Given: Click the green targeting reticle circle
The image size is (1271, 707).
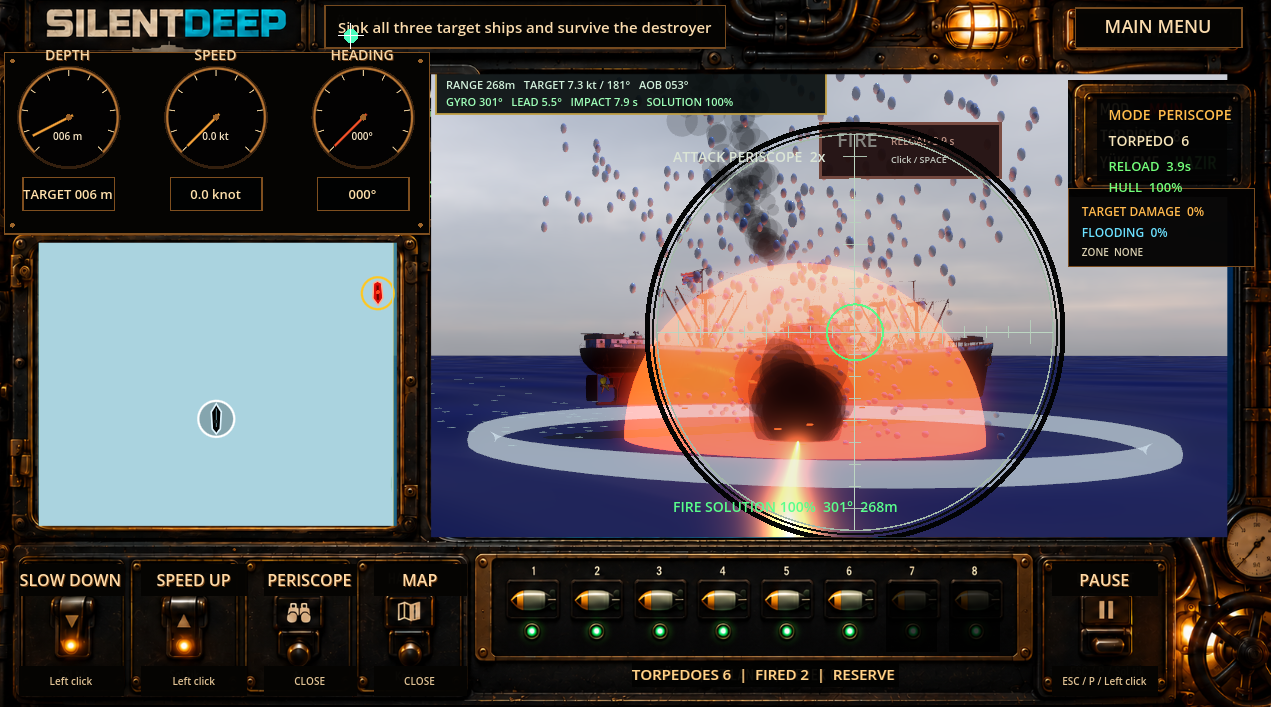Looking at the screenshot, I should coord(855,332).
